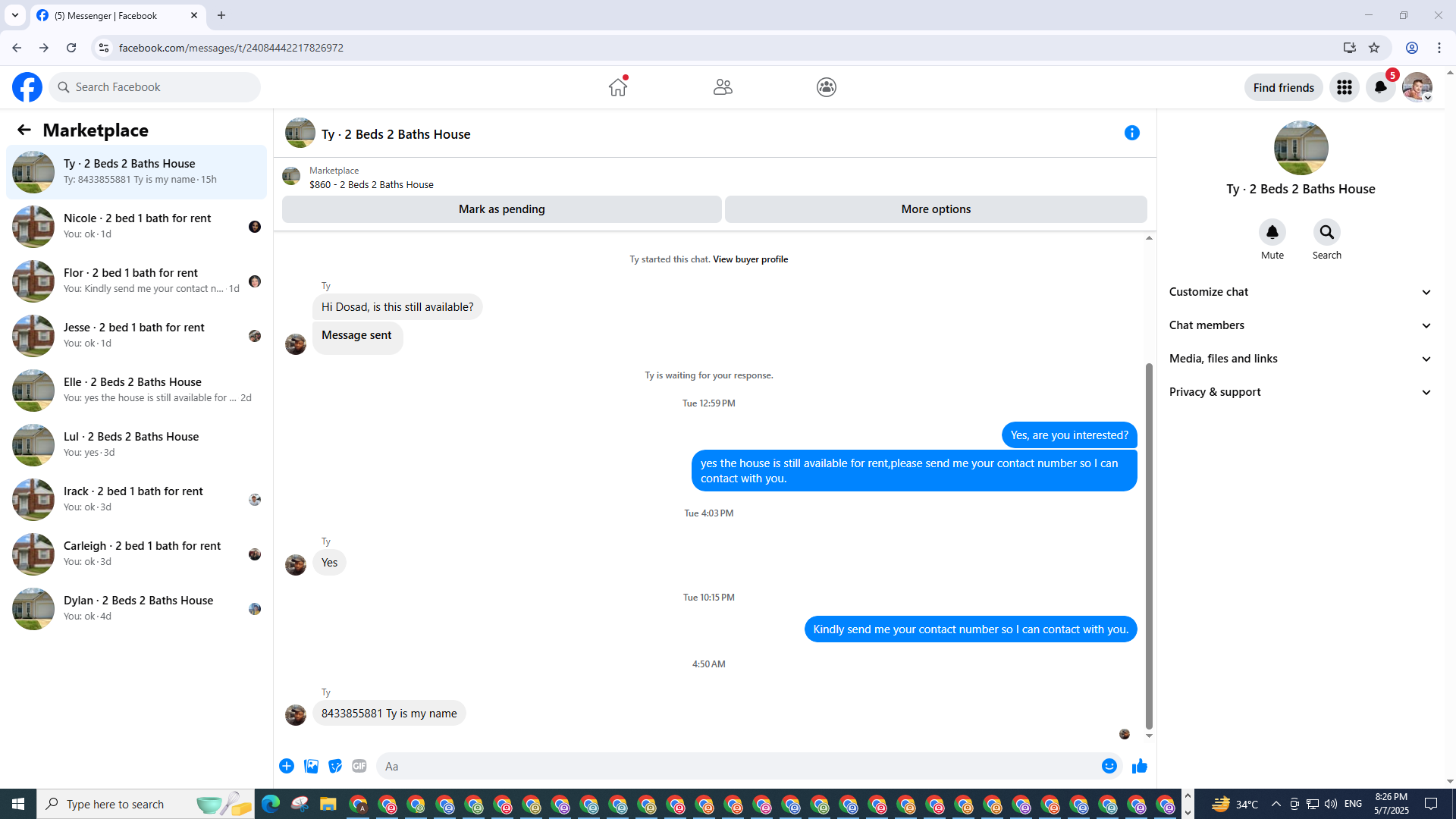
Task: Attach a photo using the image icon
Action: [311, 767]
